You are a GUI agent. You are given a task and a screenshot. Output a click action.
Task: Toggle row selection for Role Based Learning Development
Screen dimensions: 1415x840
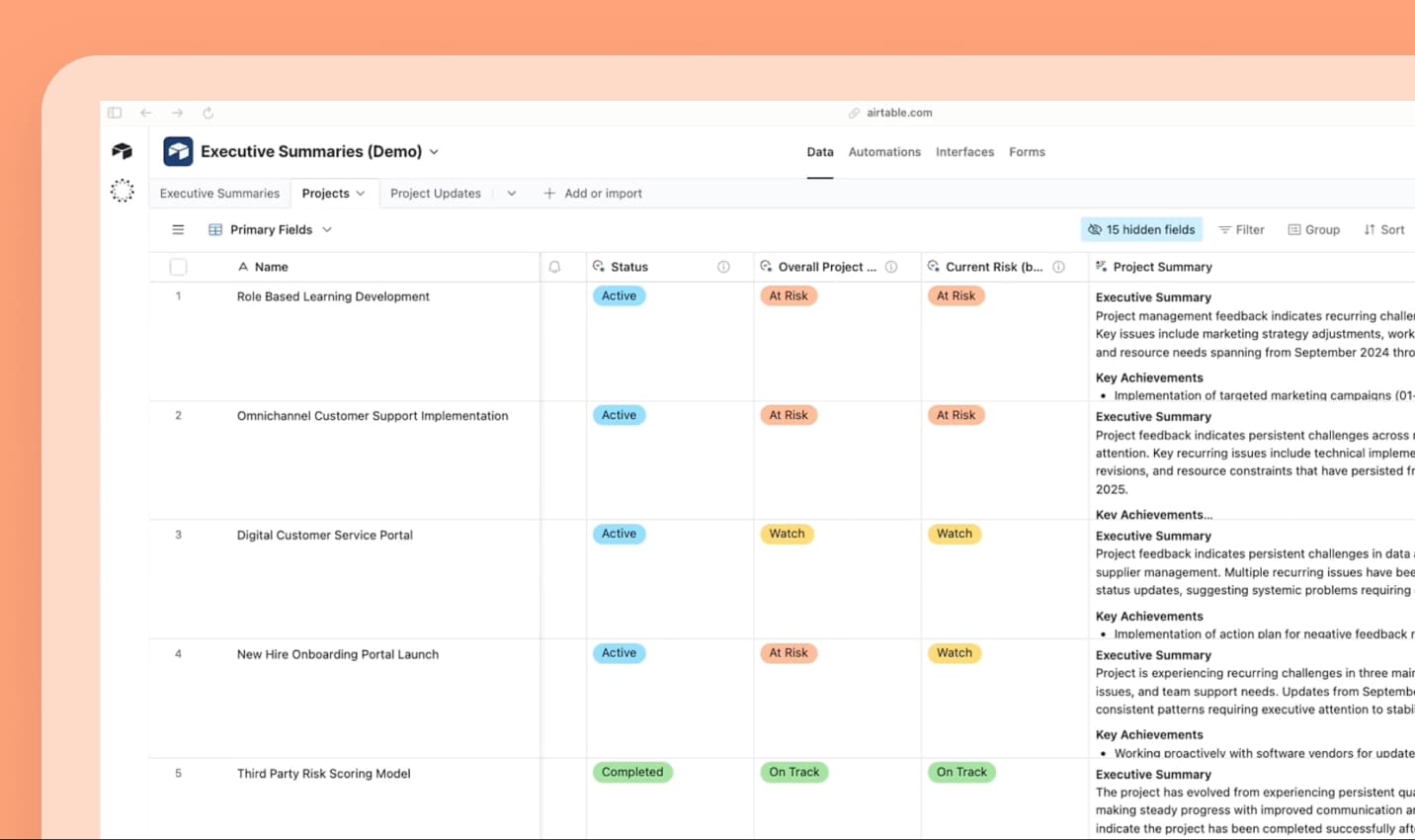[x=178, y=295]
